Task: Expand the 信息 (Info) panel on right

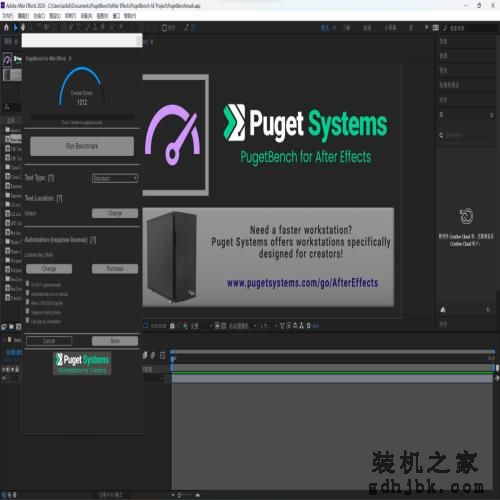Action: 443,41
